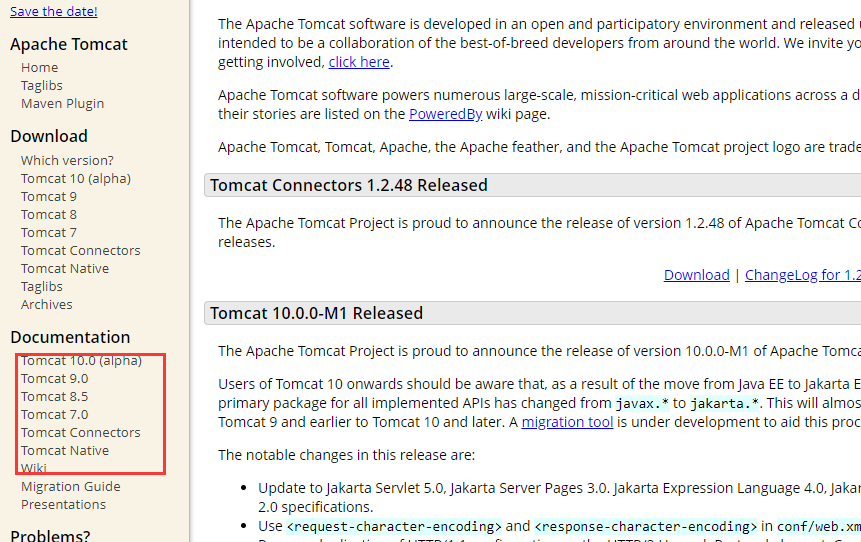This screenshot has width=861, height=542.
Task: Follow the 'click here' link
Action: pyautogui.click(x=359, y=62)
